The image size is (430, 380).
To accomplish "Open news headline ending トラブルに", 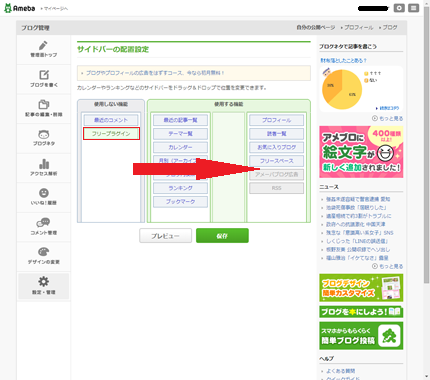I will pos(359,216).
